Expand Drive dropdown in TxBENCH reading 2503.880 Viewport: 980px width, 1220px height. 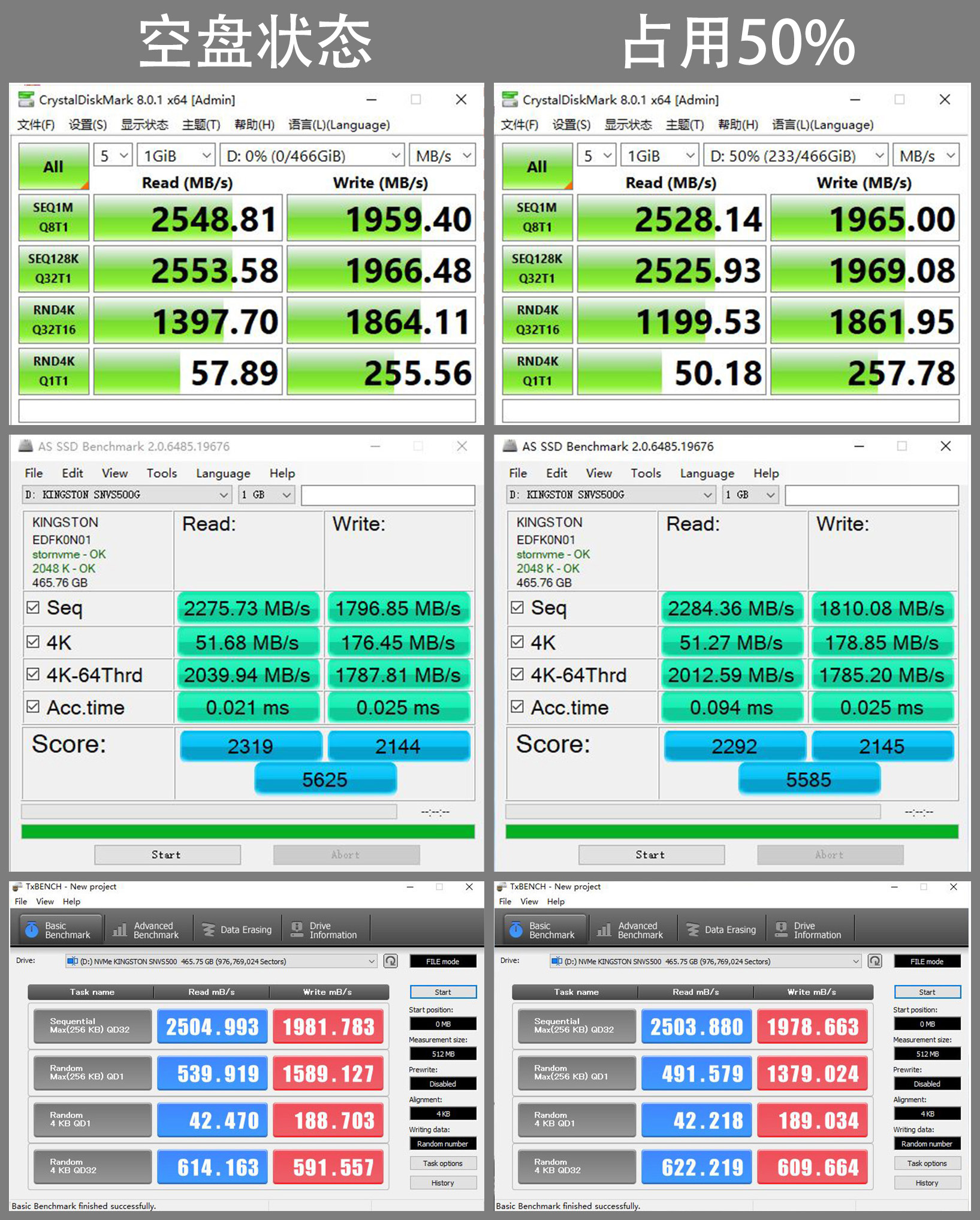click(705, 961)
